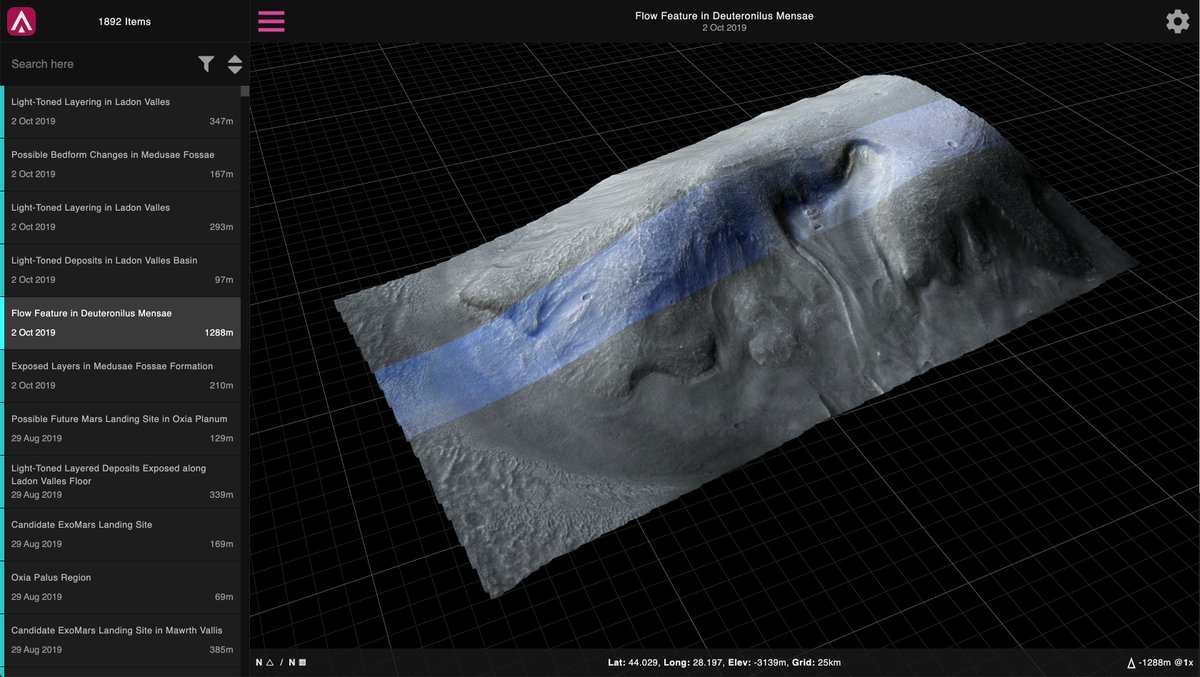Viewport: 1200px width, 677px height.
Task: Click the list scrollbar thumb
Action: [x=245, y=91]
